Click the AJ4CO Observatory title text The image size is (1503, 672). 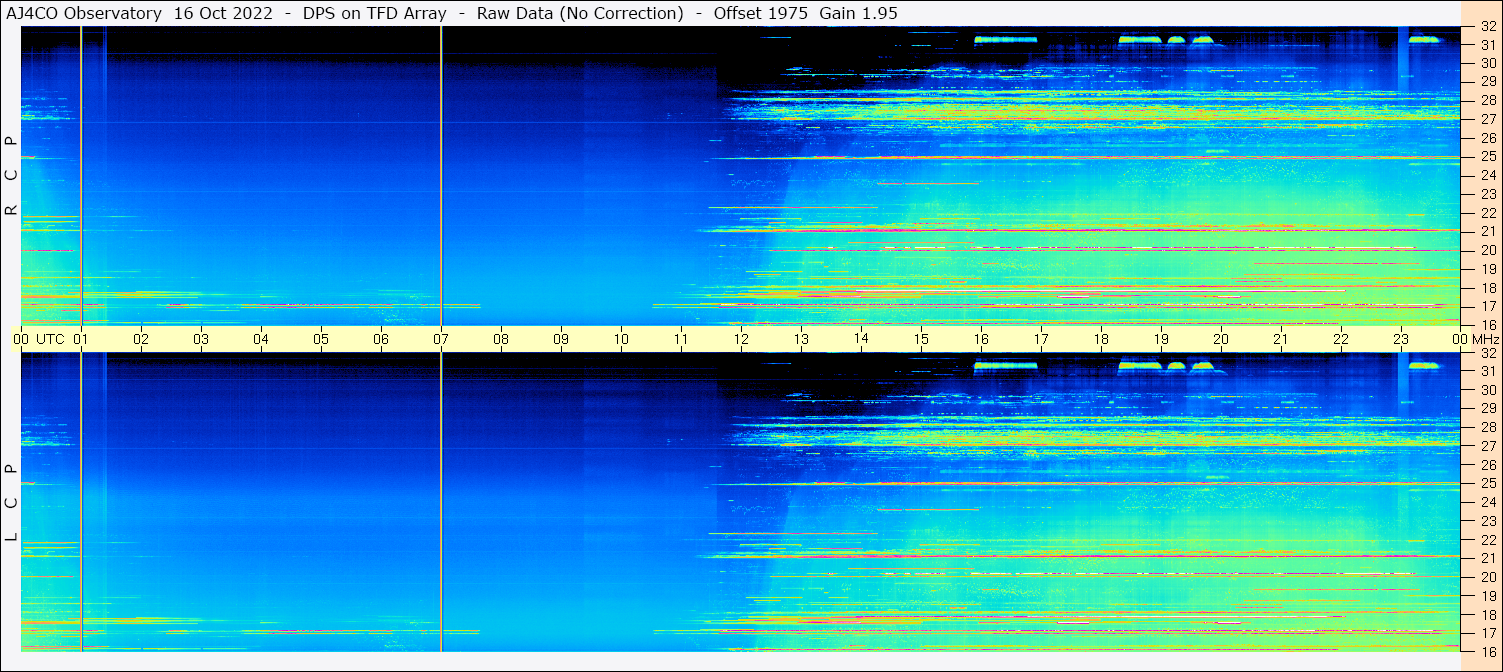pyautogui.click(x=82, y=13)
